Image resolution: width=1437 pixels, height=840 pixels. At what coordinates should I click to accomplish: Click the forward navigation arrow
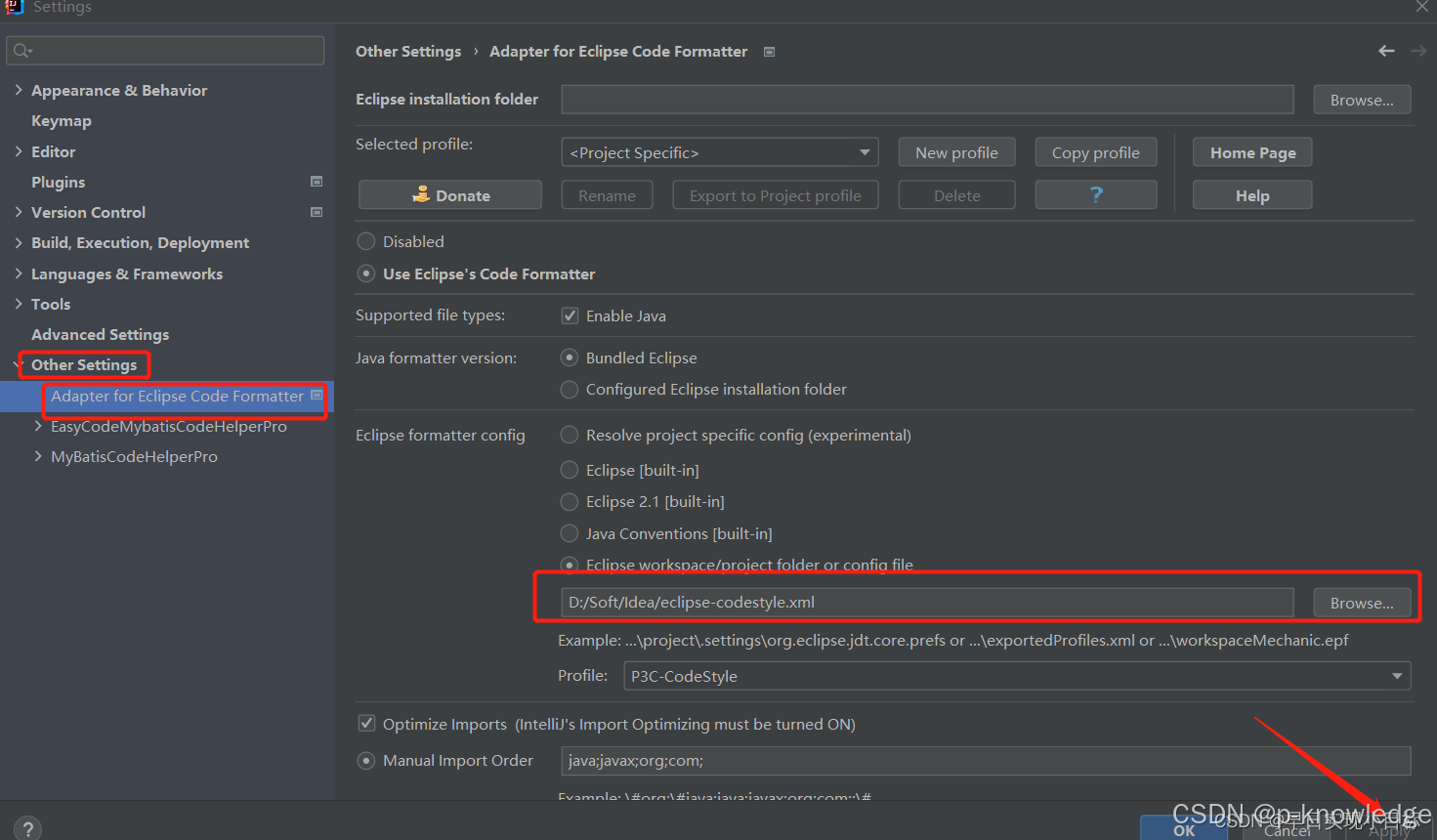click(1418, 51)
